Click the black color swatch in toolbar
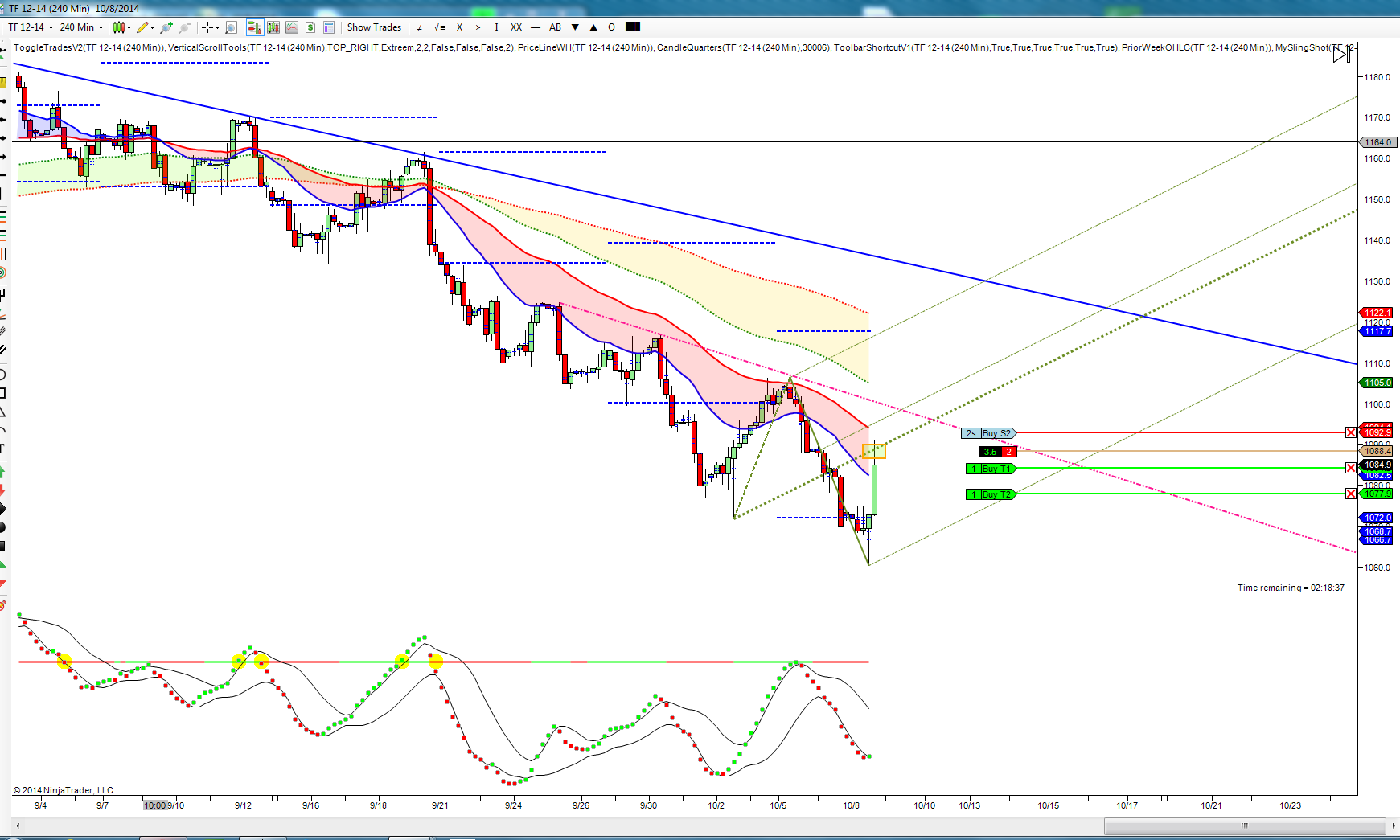Viewport: 1400px width, 840px height. click(633, 27)
